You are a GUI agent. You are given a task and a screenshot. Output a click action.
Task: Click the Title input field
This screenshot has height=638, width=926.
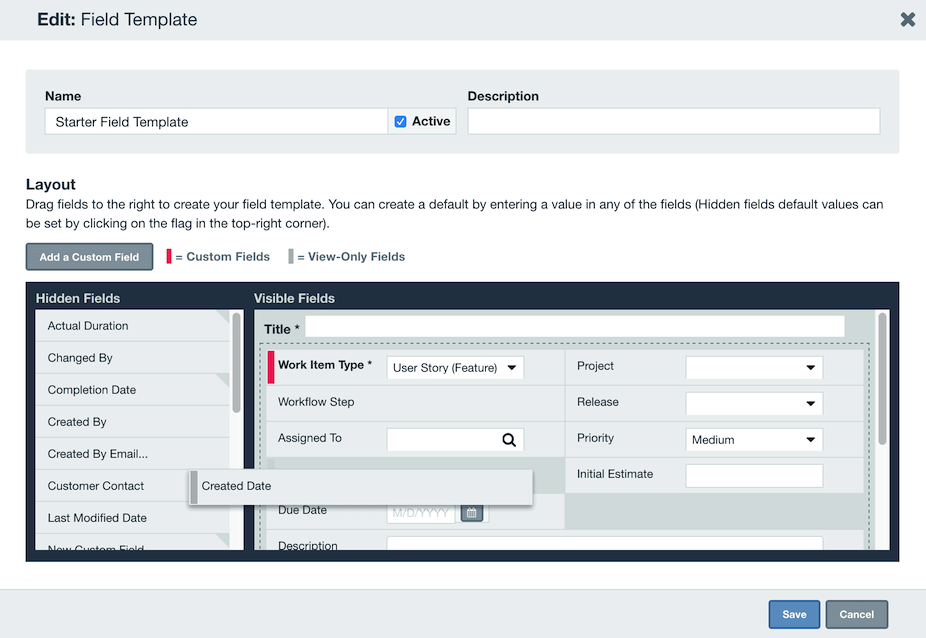point(575,327)
